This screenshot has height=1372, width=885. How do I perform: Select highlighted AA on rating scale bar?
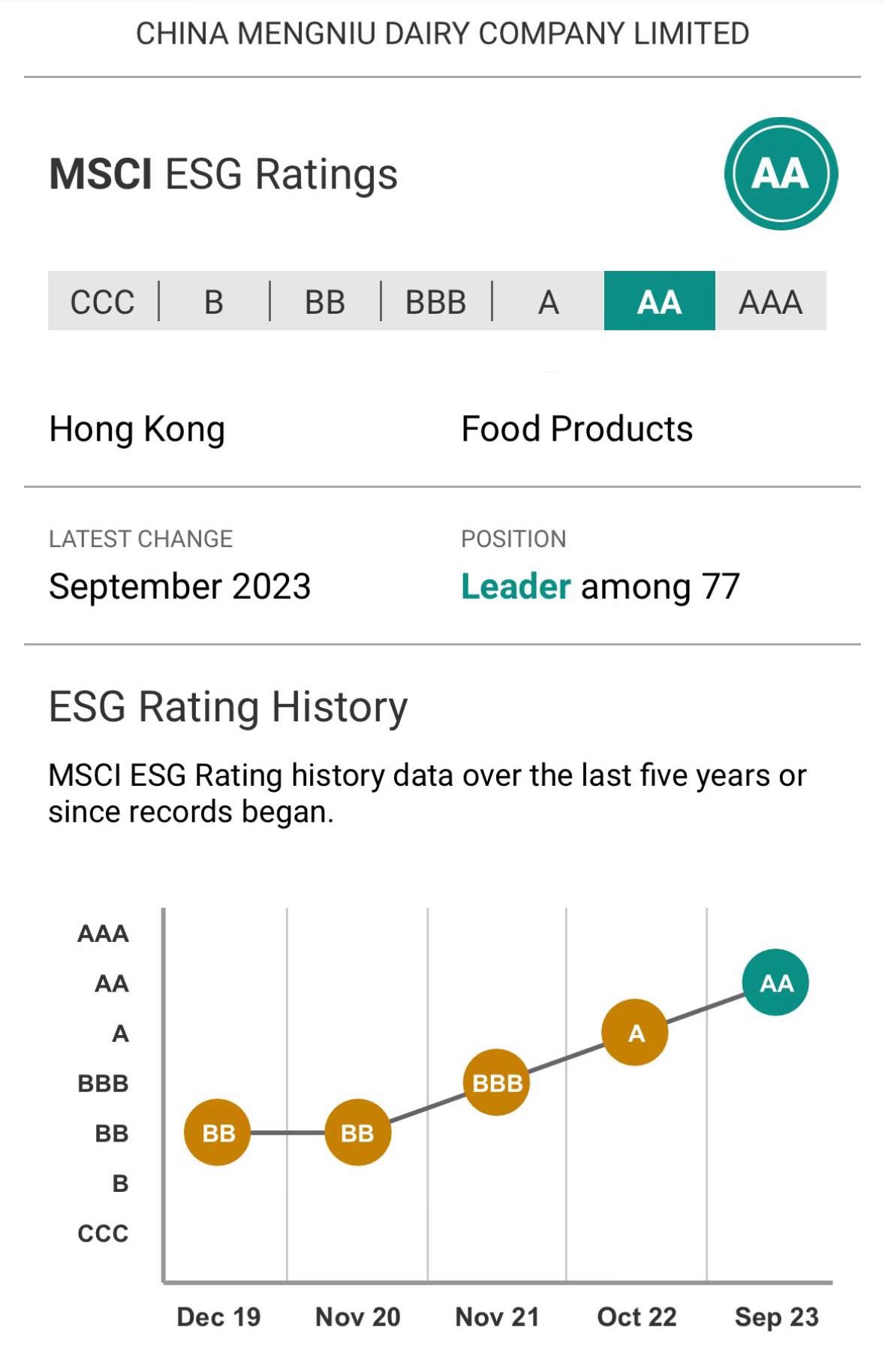[x=659, y=302]
